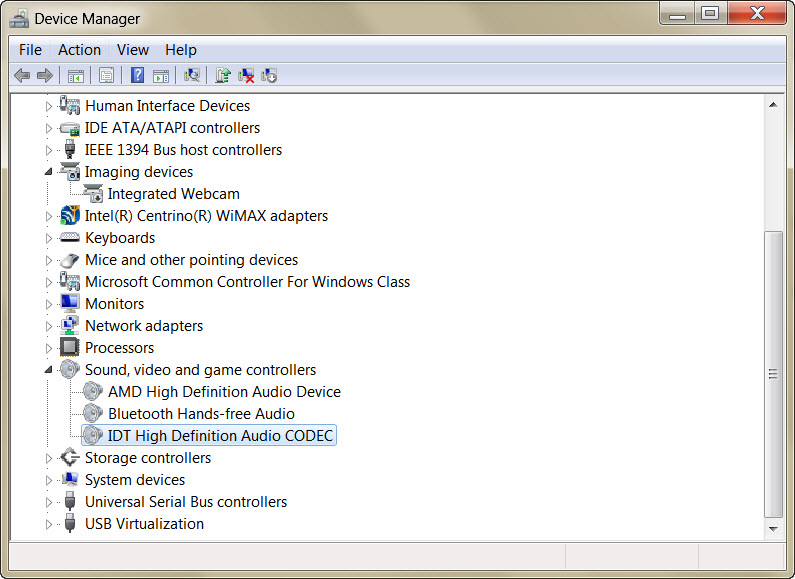The width and height of the screenshot is (795, 579).
Task: Click the Disable device toolbar icon
Action: point(269,75)
